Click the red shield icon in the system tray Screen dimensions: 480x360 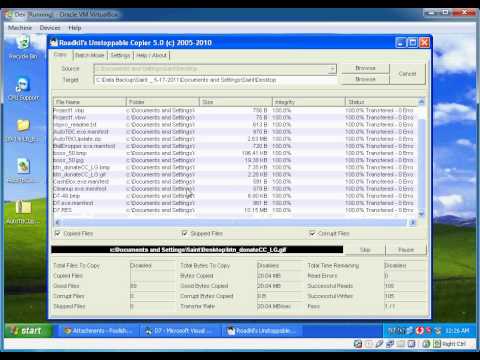[420, 331]
